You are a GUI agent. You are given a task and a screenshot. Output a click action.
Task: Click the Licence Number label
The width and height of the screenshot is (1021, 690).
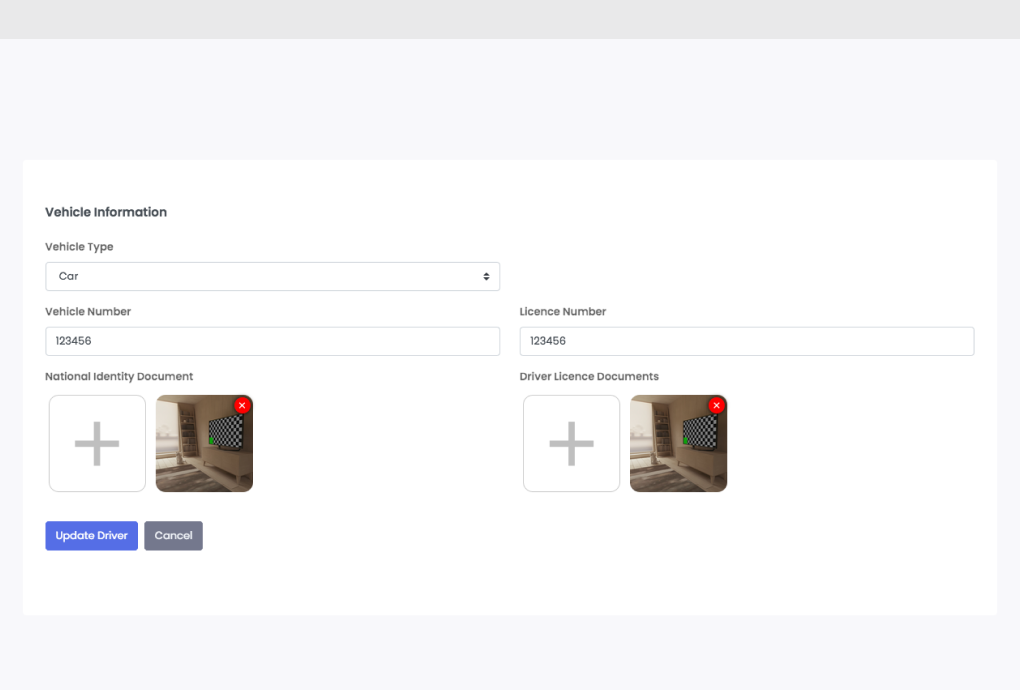[563, 312]
